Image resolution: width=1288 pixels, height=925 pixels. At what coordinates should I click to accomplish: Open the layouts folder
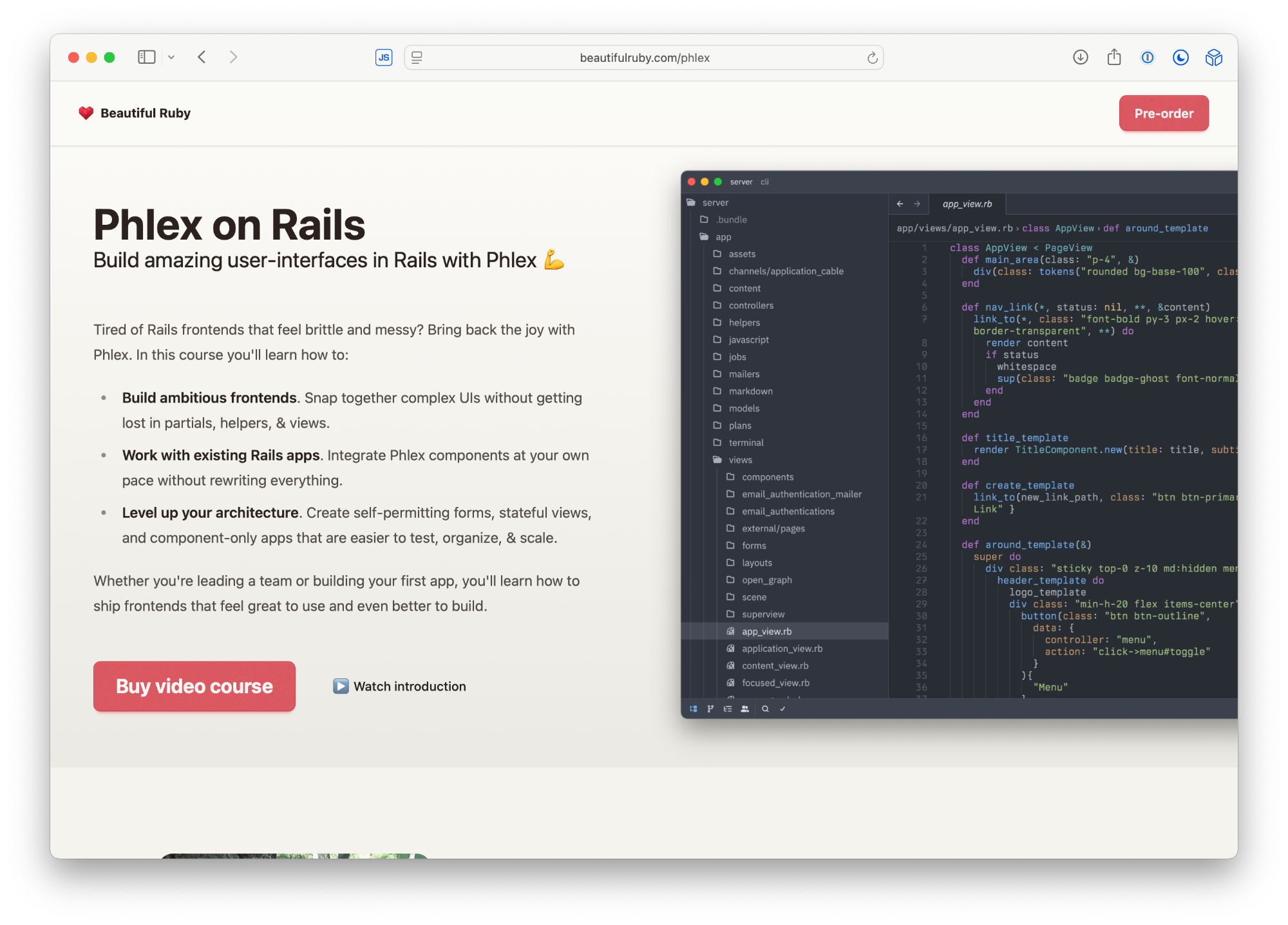[784, 563]
